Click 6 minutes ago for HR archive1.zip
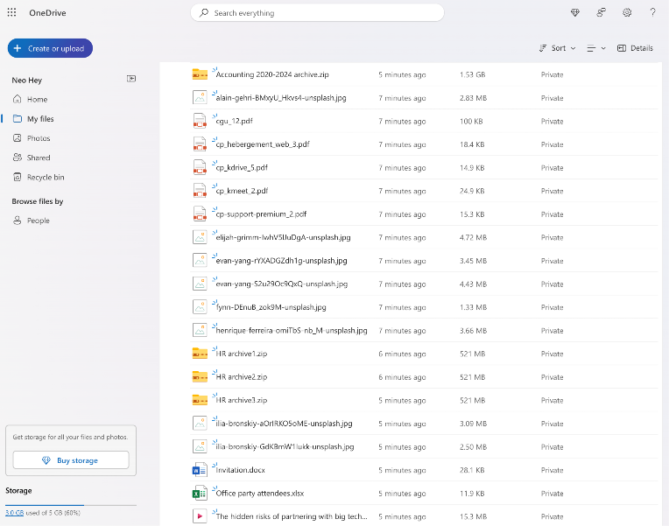 (402, 354)
